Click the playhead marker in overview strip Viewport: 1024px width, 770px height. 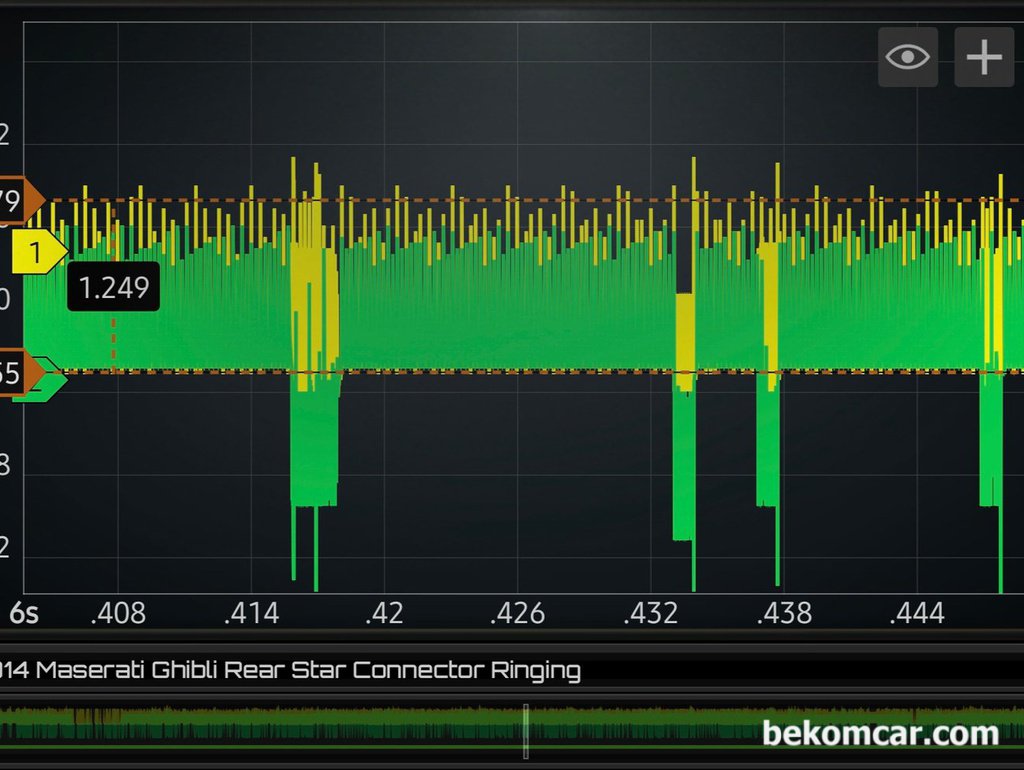(526, 731)
